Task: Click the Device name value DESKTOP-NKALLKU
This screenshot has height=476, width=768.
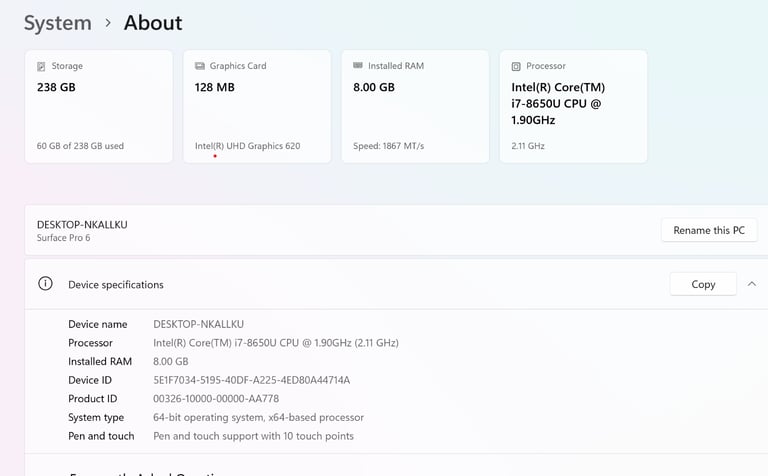Action: (198, 324)
